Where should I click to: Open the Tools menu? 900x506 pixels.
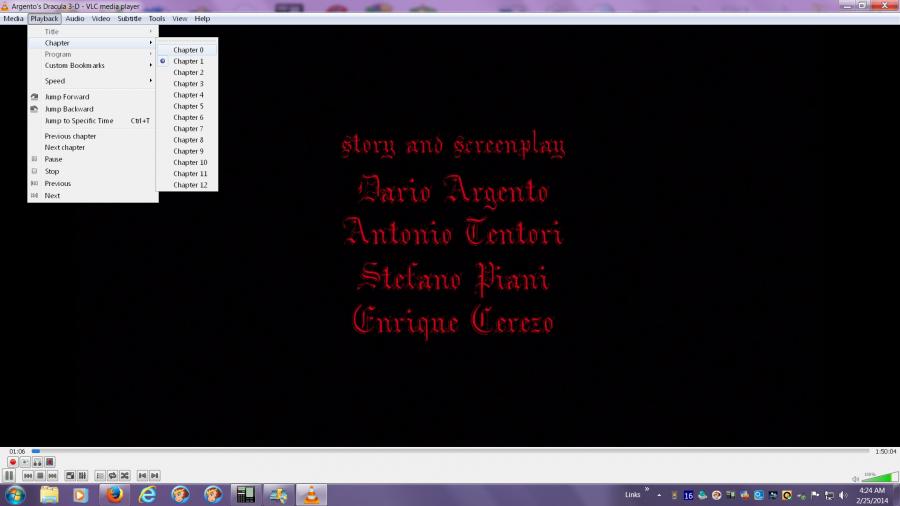coord(157,18)
